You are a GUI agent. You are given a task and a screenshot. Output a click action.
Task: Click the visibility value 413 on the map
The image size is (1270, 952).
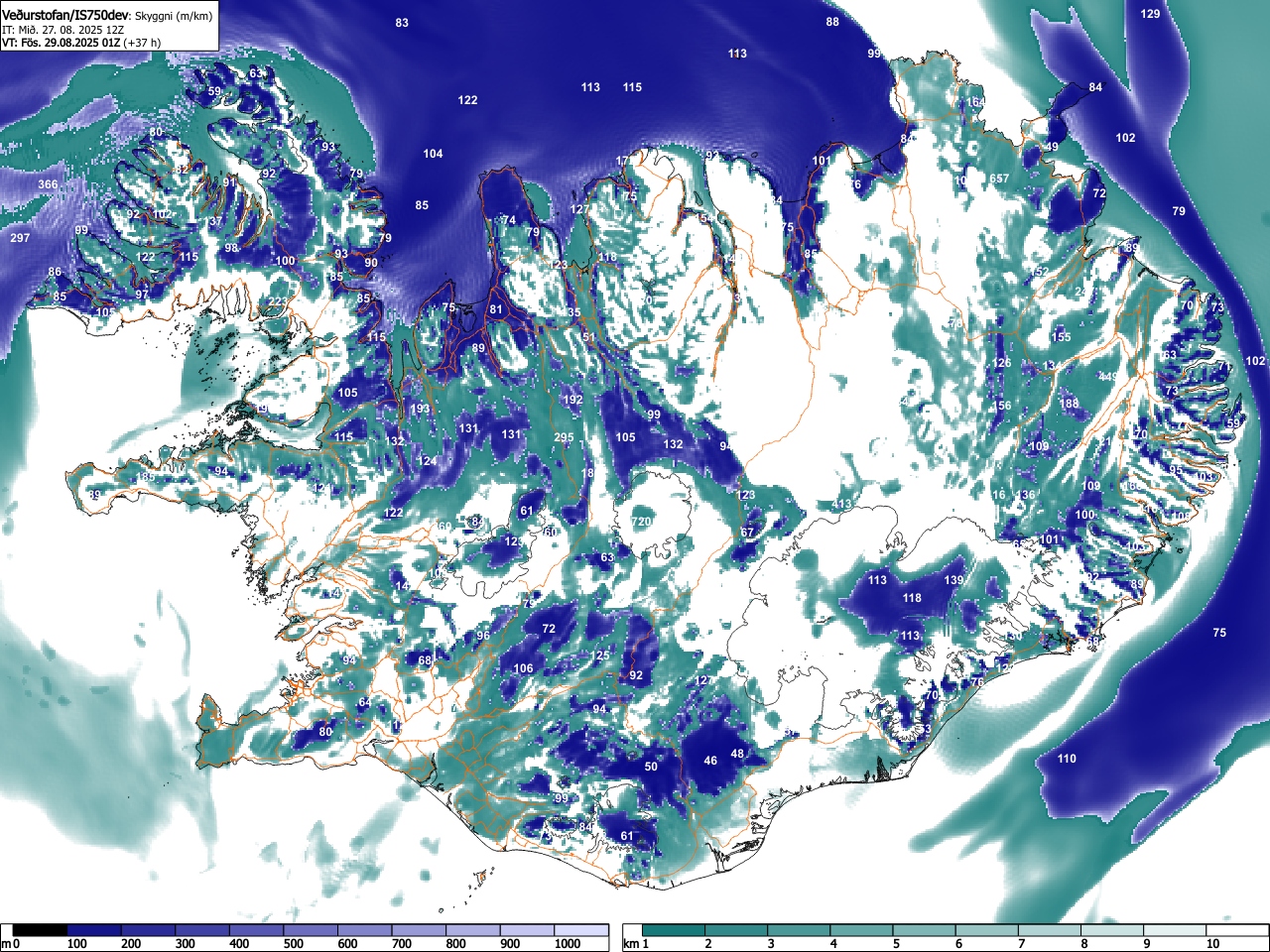pyautogui.click(x=841, y=505)
